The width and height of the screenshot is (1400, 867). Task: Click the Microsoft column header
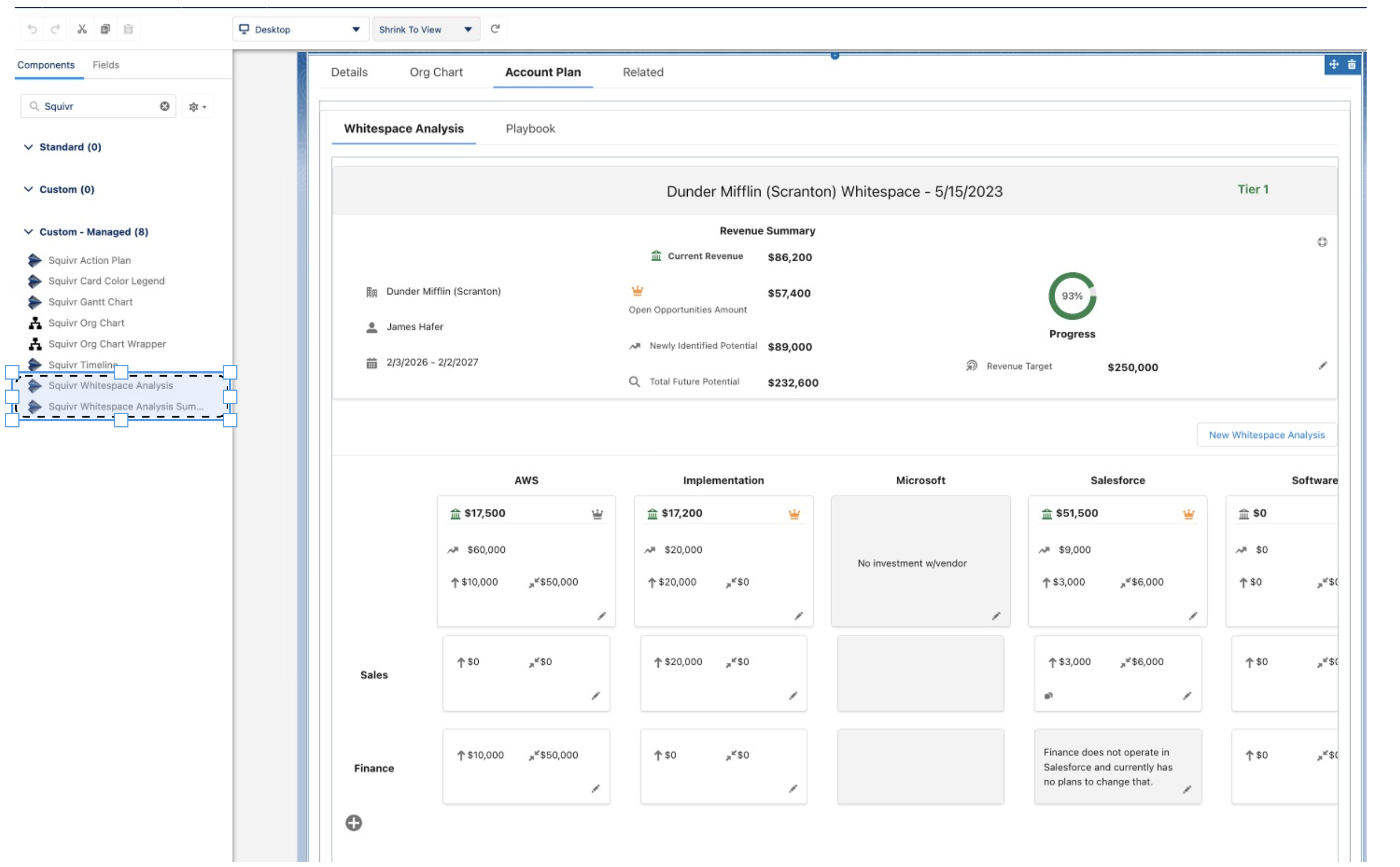[921, 481]
